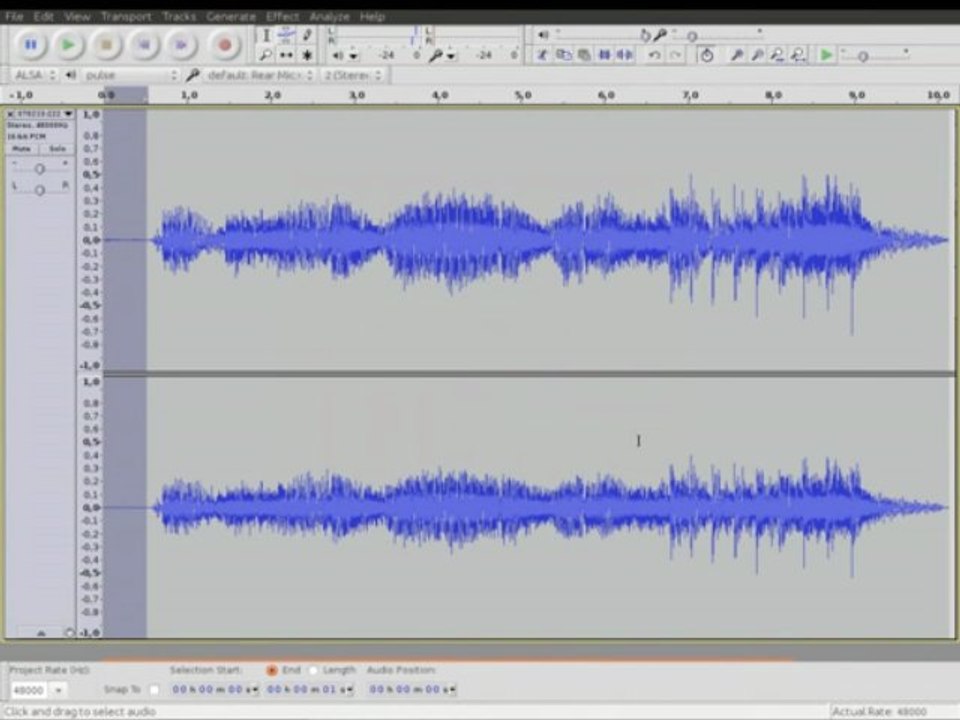Click the Trim audio icon
The width and height of the screenshot is (960, 720).
(604, 55)
